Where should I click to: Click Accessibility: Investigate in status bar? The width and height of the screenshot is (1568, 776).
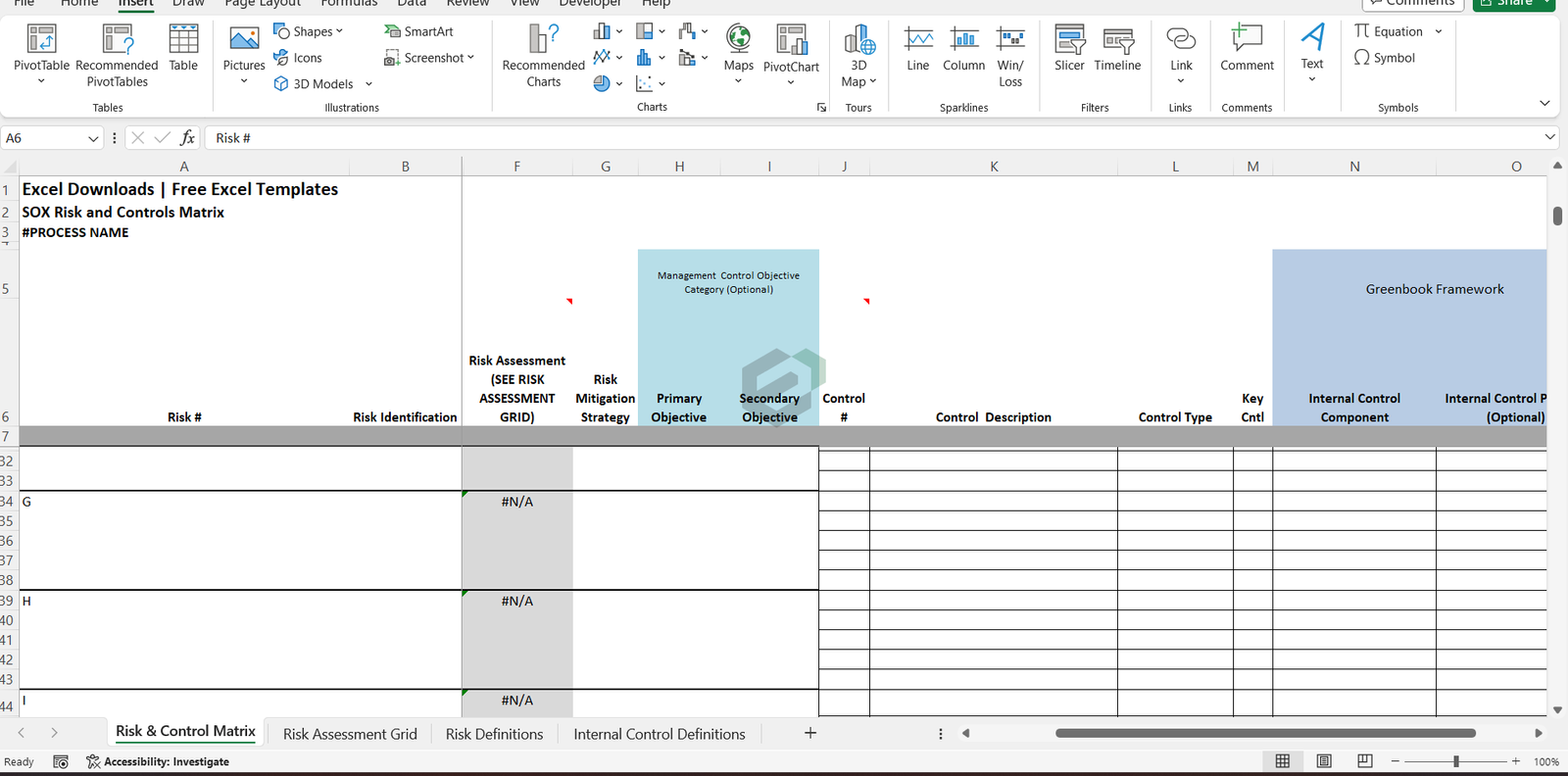tap(158, 761)
